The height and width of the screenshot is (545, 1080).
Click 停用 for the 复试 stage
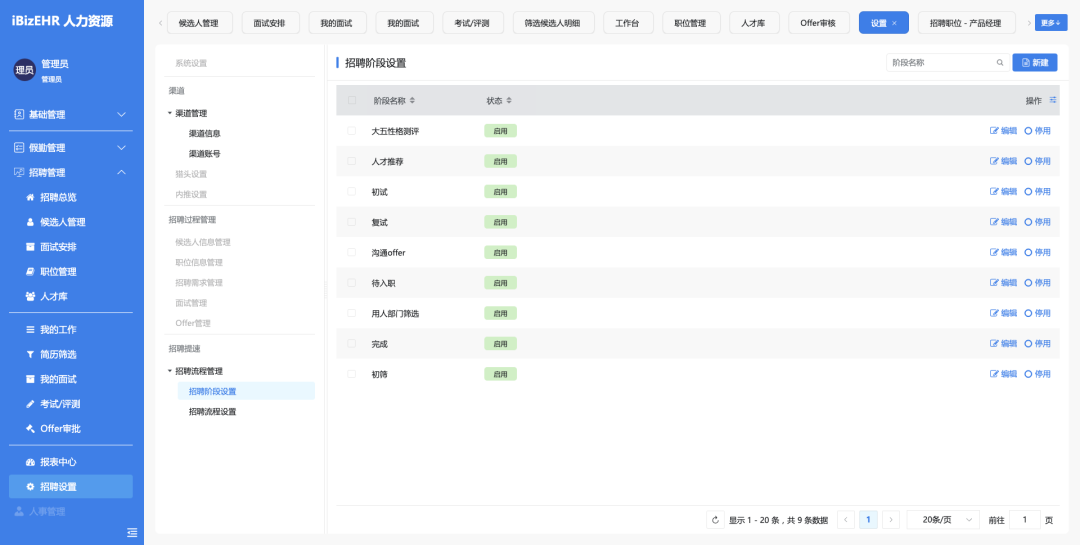point(1037,222)
